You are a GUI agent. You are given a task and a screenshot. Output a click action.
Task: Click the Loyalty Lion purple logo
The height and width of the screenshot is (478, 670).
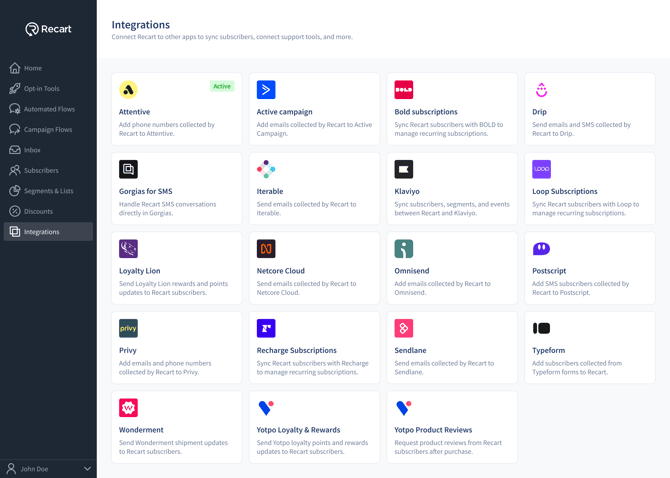(128, 249)
